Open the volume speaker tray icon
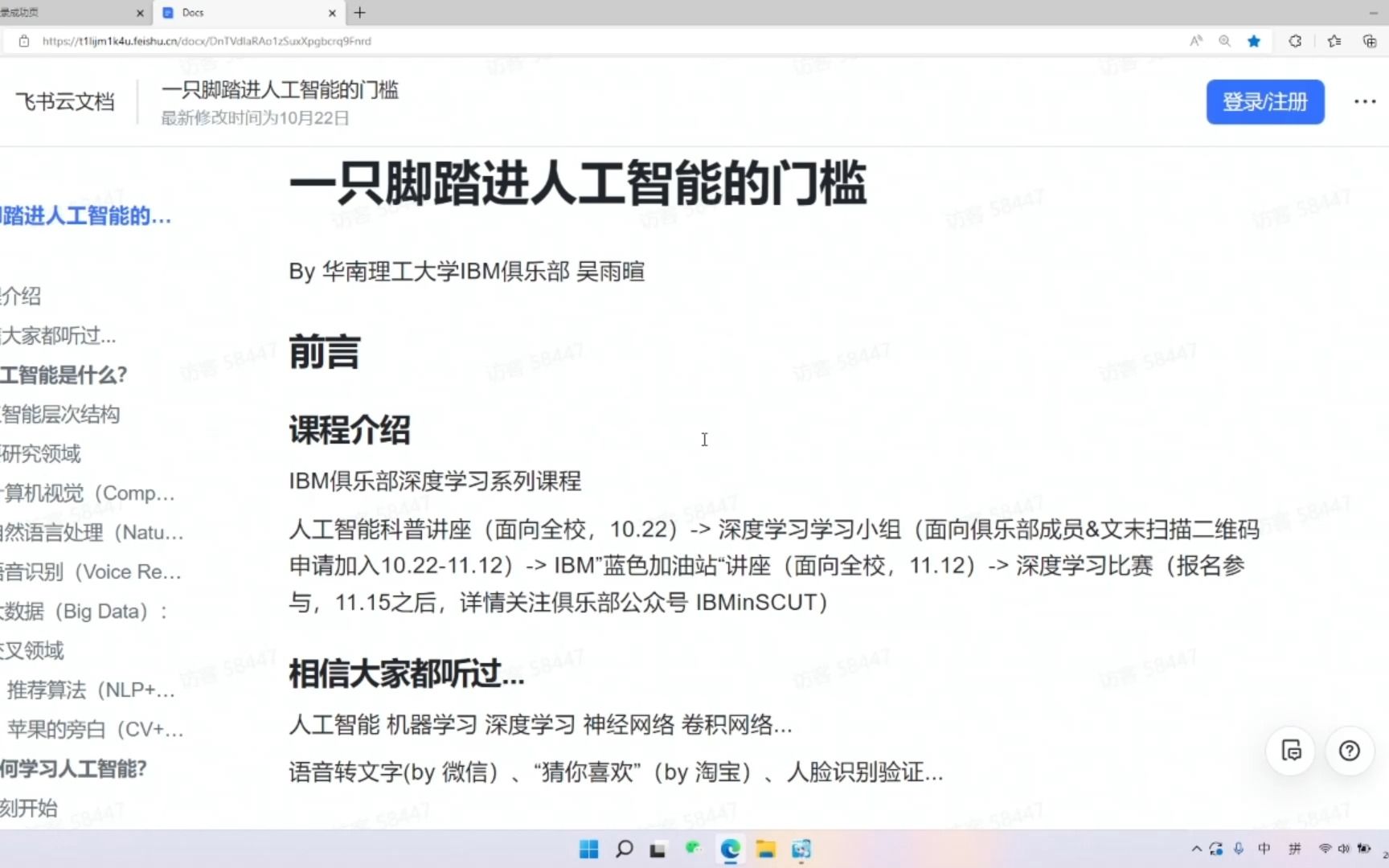The width and height of the screenshot is (1389, 868). tap(1344, 849)
